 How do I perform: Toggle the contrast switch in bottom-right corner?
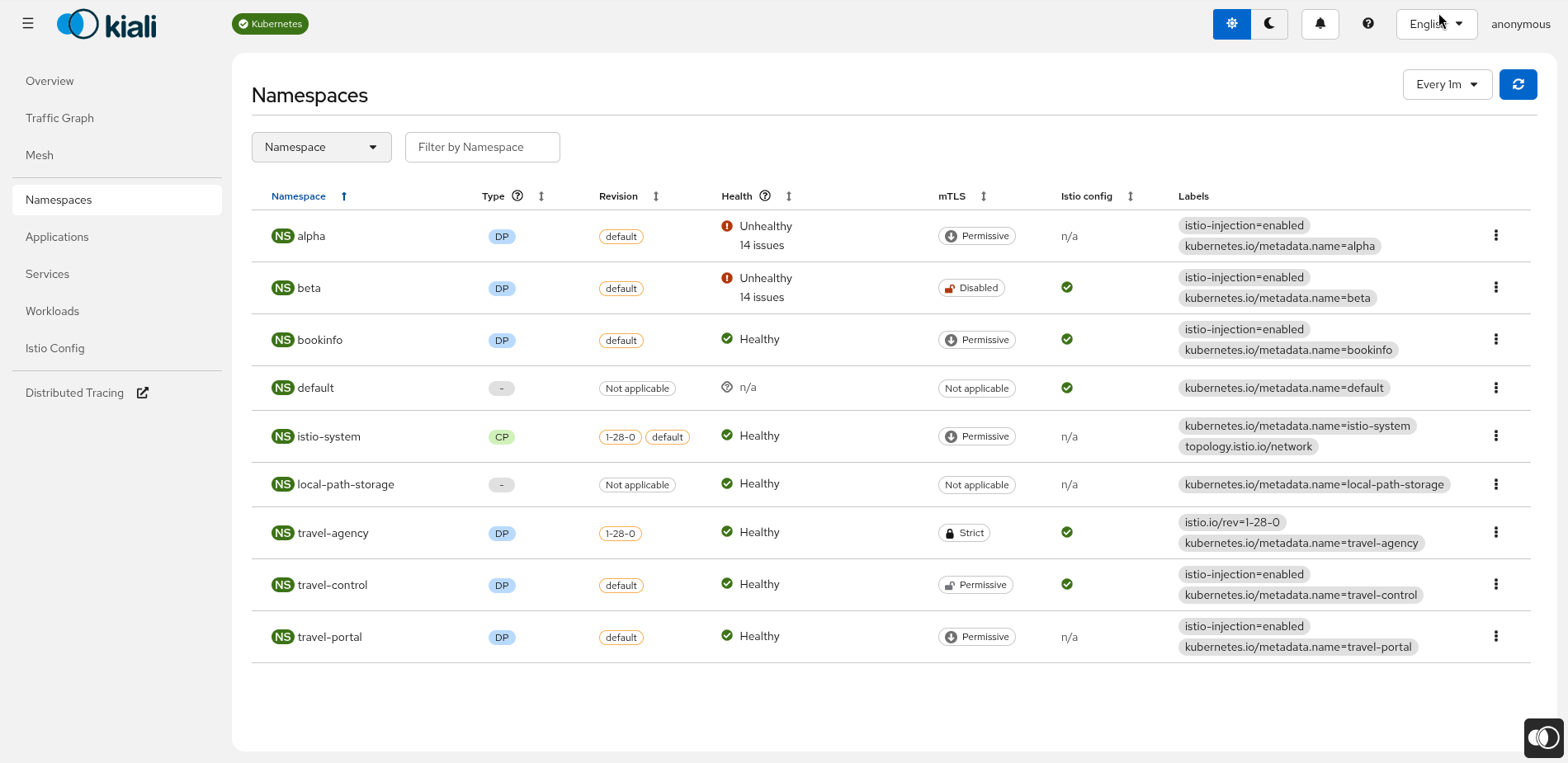1543,737
